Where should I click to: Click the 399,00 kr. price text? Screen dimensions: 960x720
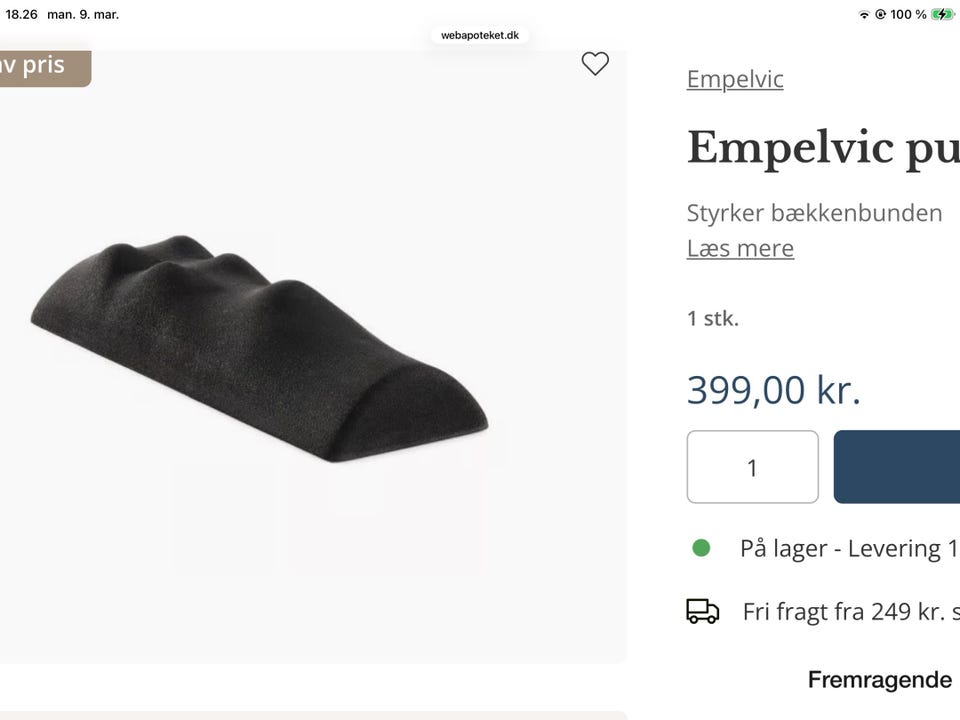point(773,390)
